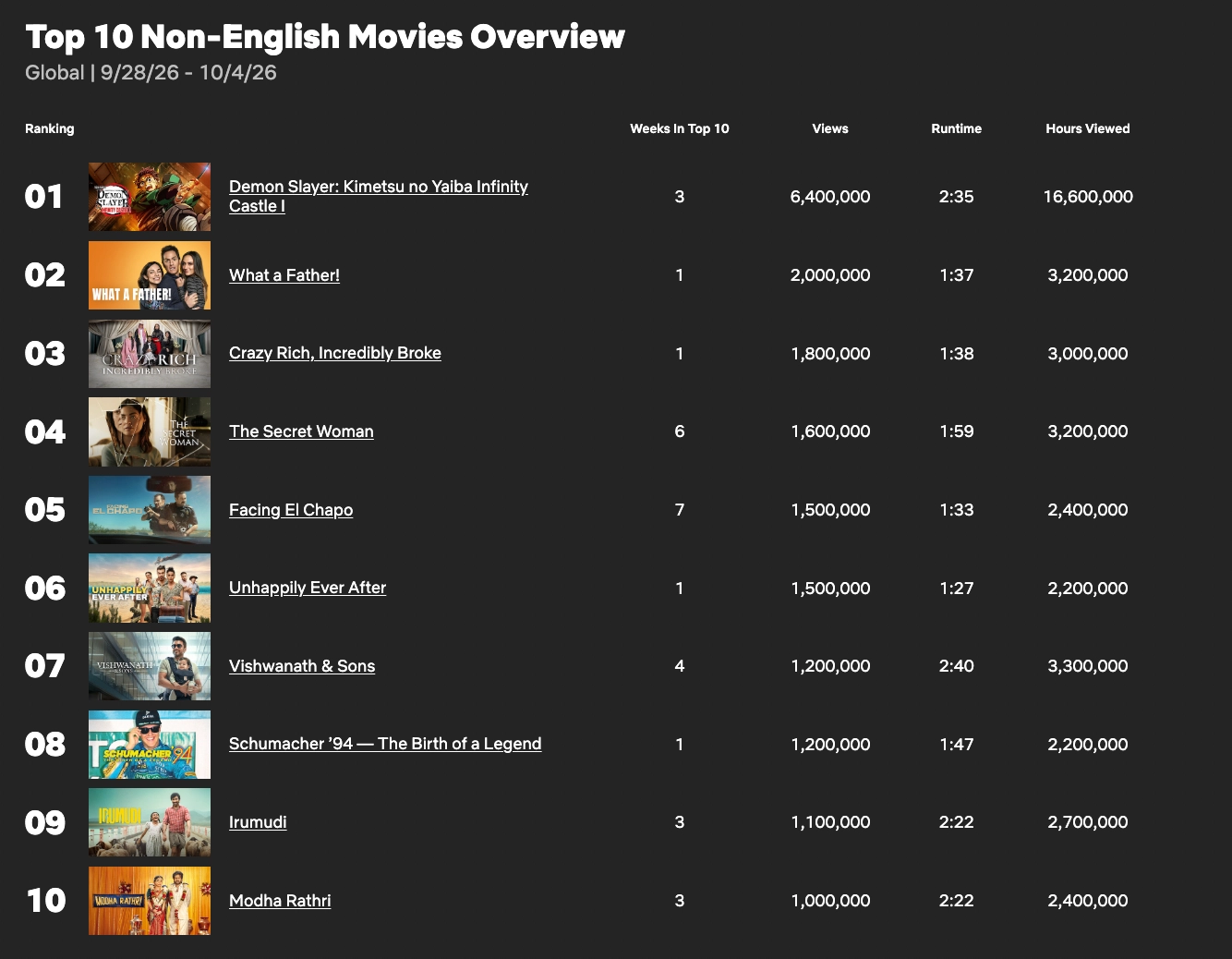Click the Unhappily Ever After poster thumbnail
1232x959 pixels.
[x=150, y=589]
